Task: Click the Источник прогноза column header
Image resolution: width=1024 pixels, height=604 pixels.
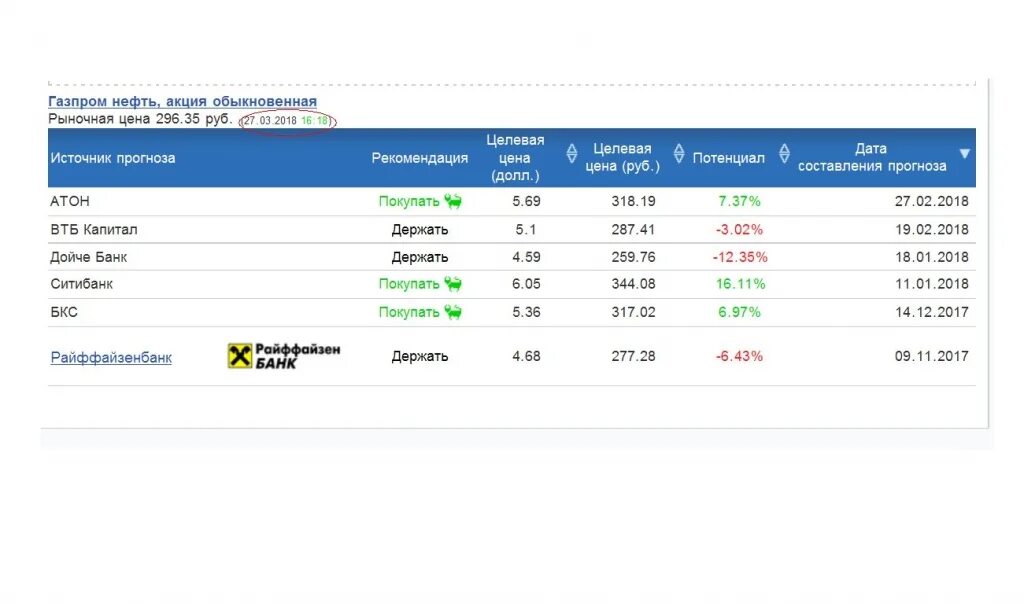Action: pos(112,158)
